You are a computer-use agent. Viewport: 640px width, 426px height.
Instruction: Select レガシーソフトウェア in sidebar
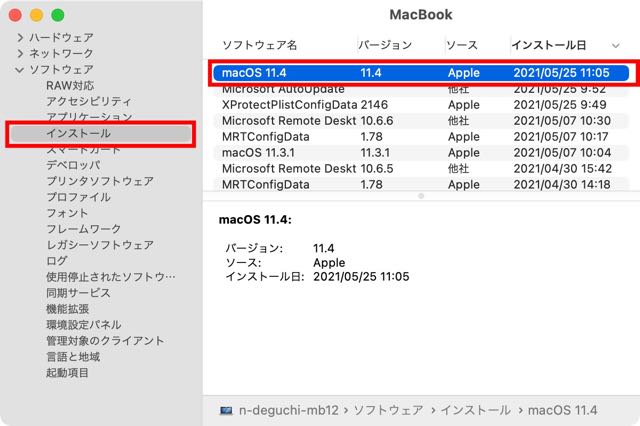tap(100, 245)
